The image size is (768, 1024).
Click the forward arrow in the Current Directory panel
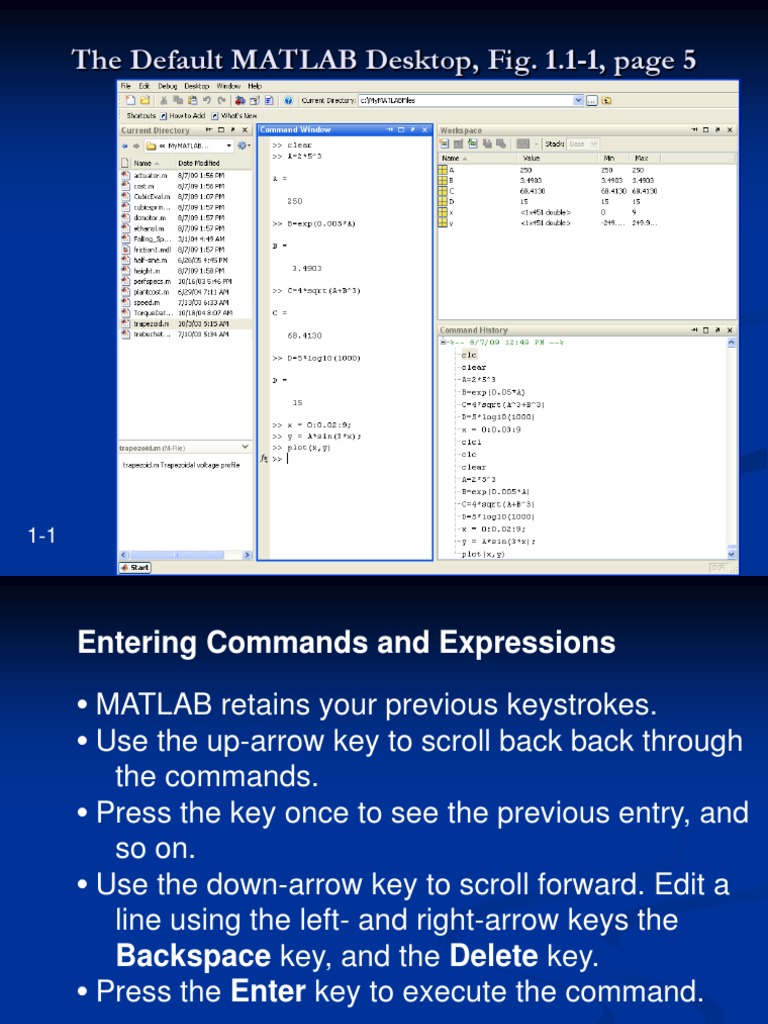(136, 146)
